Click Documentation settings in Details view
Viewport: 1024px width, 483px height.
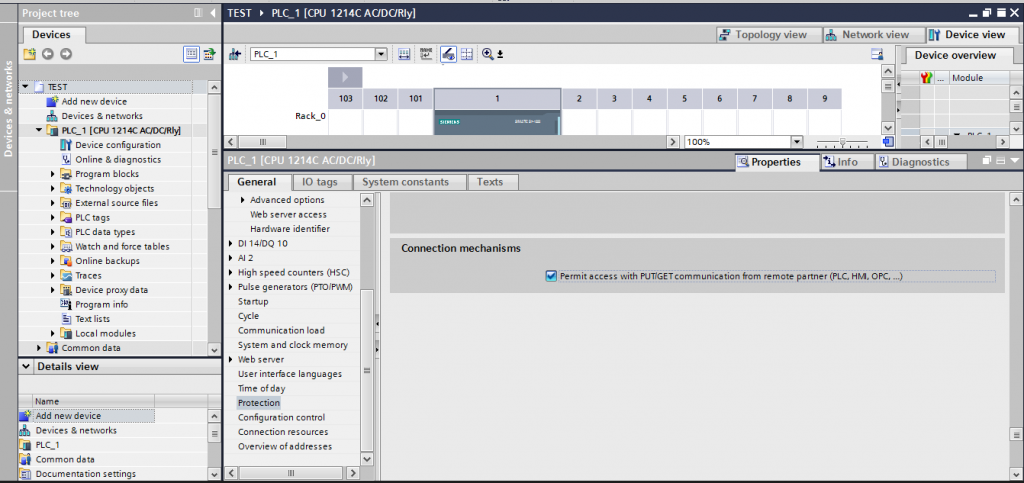coord(86,474)
